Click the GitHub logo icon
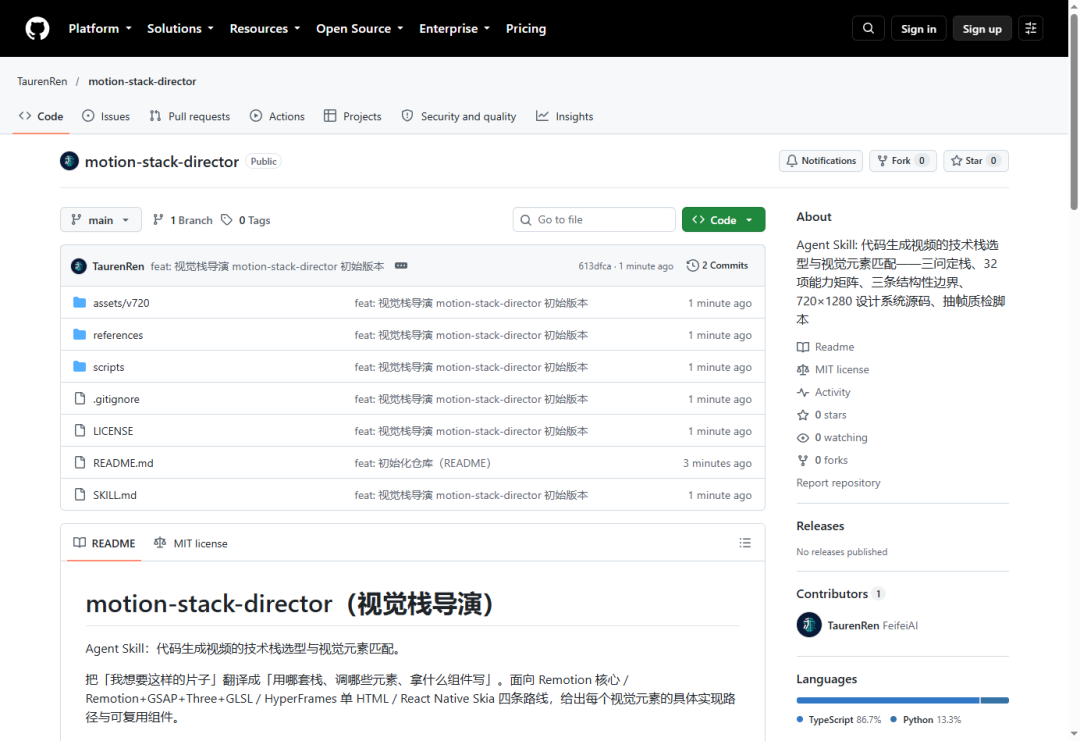 click(37, 29)
